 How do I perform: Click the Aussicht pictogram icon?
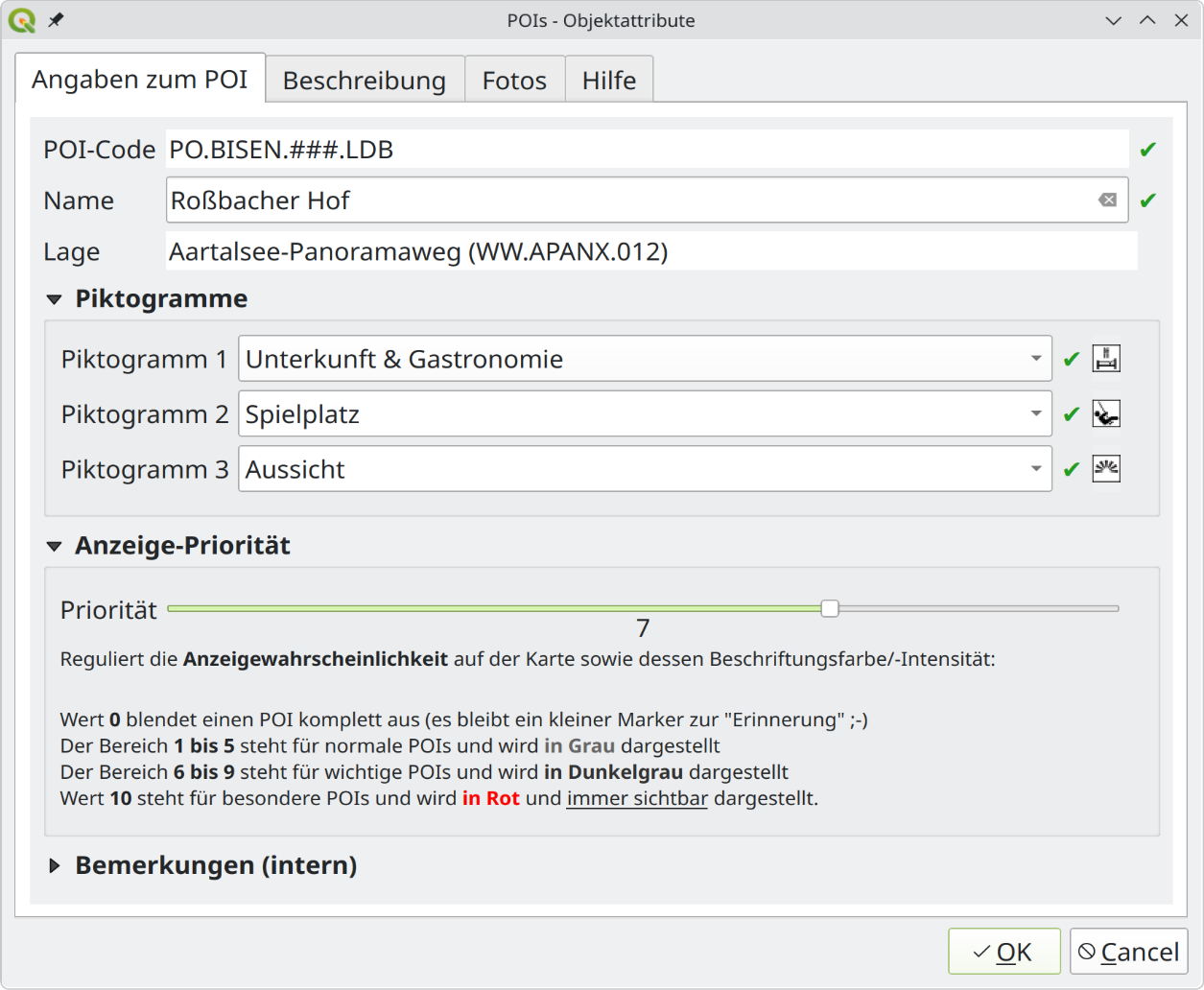tap(1106, 469)
